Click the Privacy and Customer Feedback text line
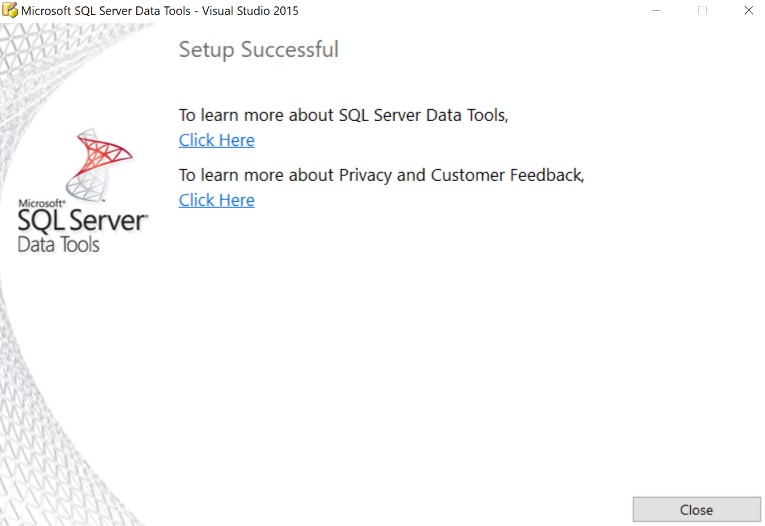 coord(380,175)
